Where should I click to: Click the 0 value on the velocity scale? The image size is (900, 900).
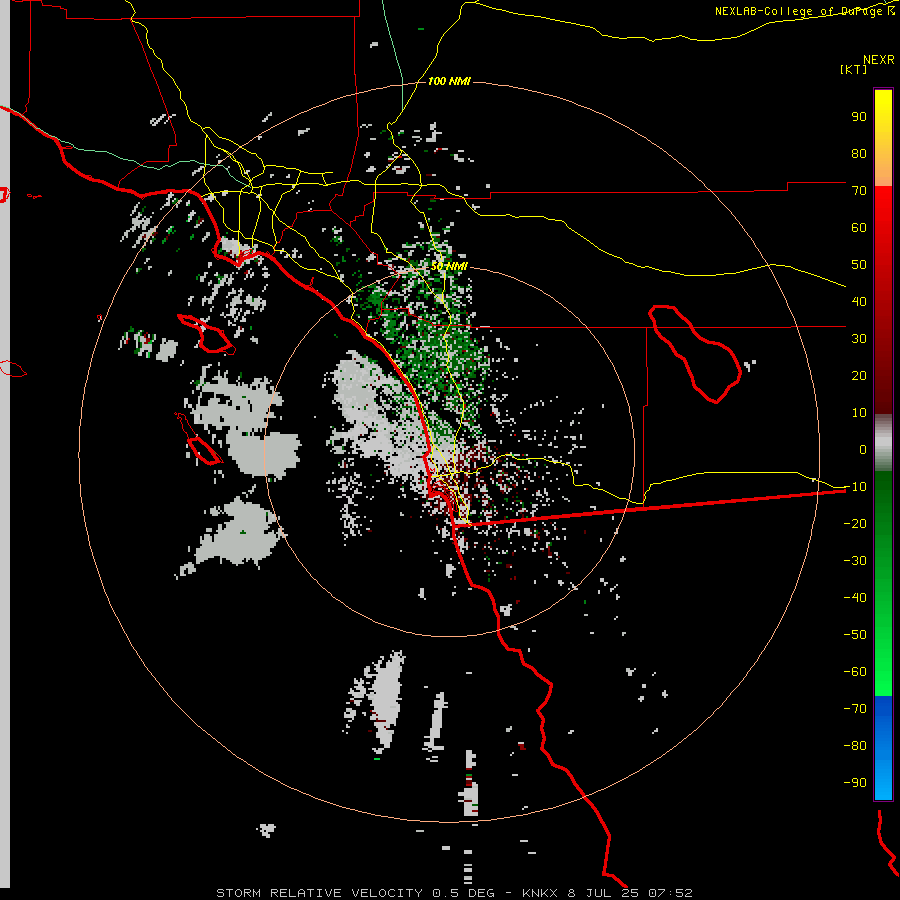click(863, 449)
